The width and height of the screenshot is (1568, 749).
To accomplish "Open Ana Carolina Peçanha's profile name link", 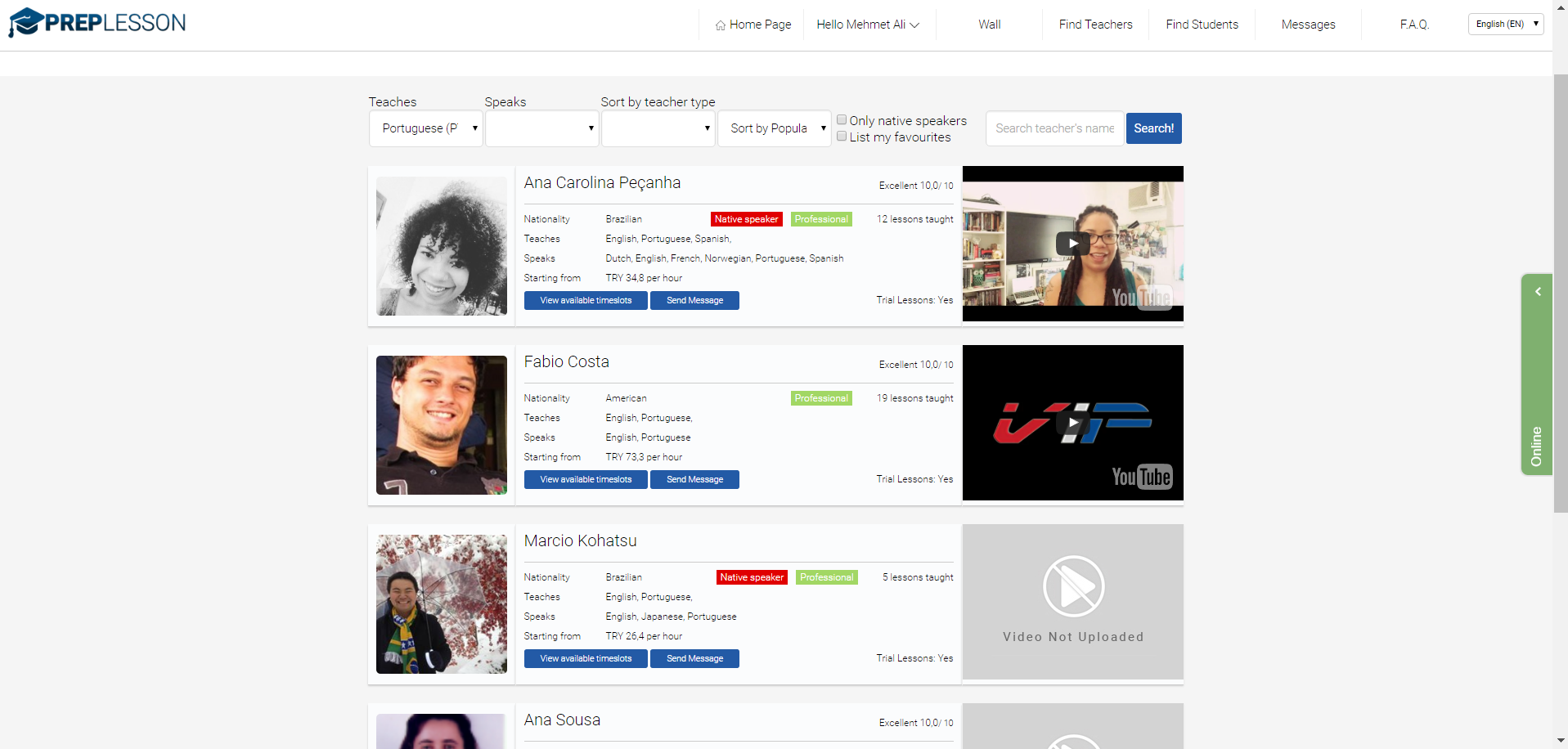I will pyautogui.click(x=602, y=183).
